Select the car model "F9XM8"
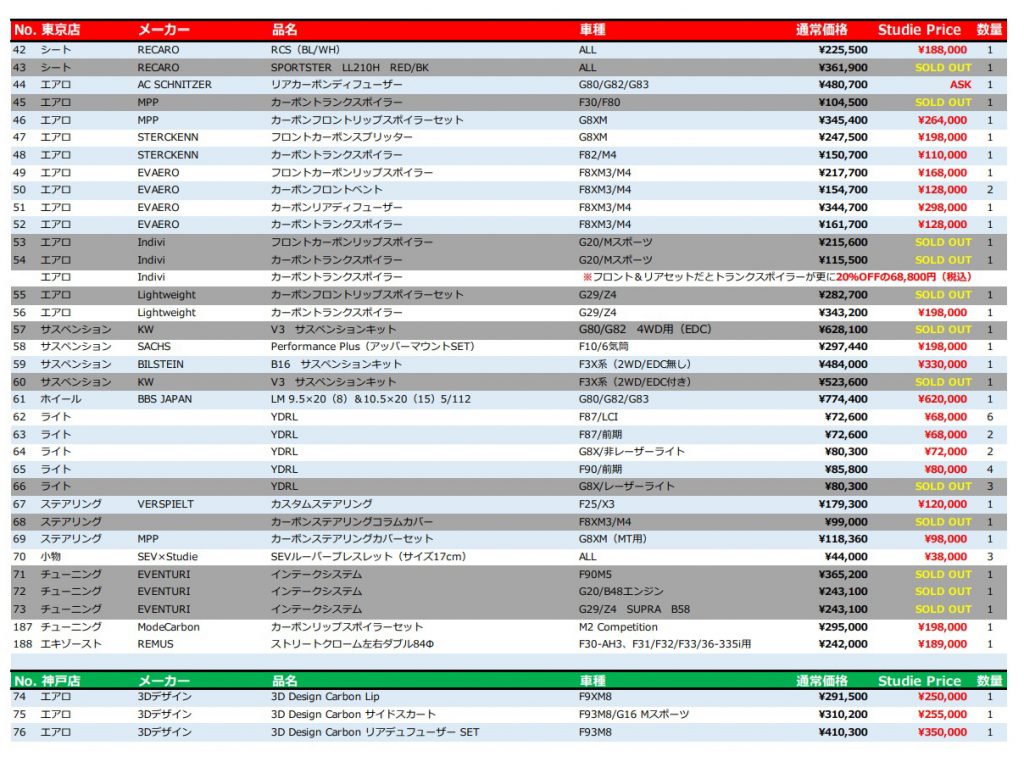This screenshot has height=762, width=1024. [595, 697]
